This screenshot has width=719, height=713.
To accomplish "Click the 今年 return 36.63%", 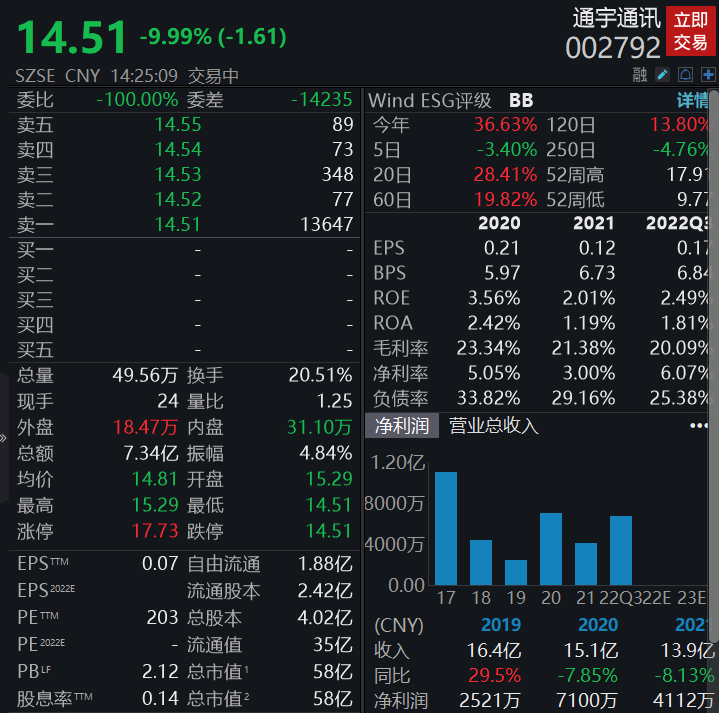I will pos(505,125).
